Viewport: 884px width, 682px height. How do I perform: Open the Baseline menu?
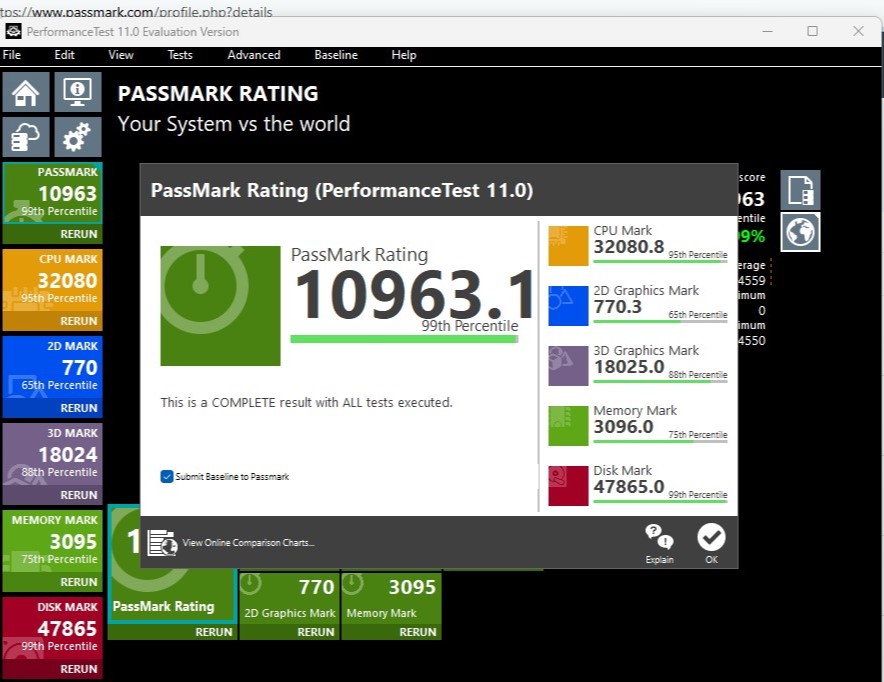coord(336,55)
